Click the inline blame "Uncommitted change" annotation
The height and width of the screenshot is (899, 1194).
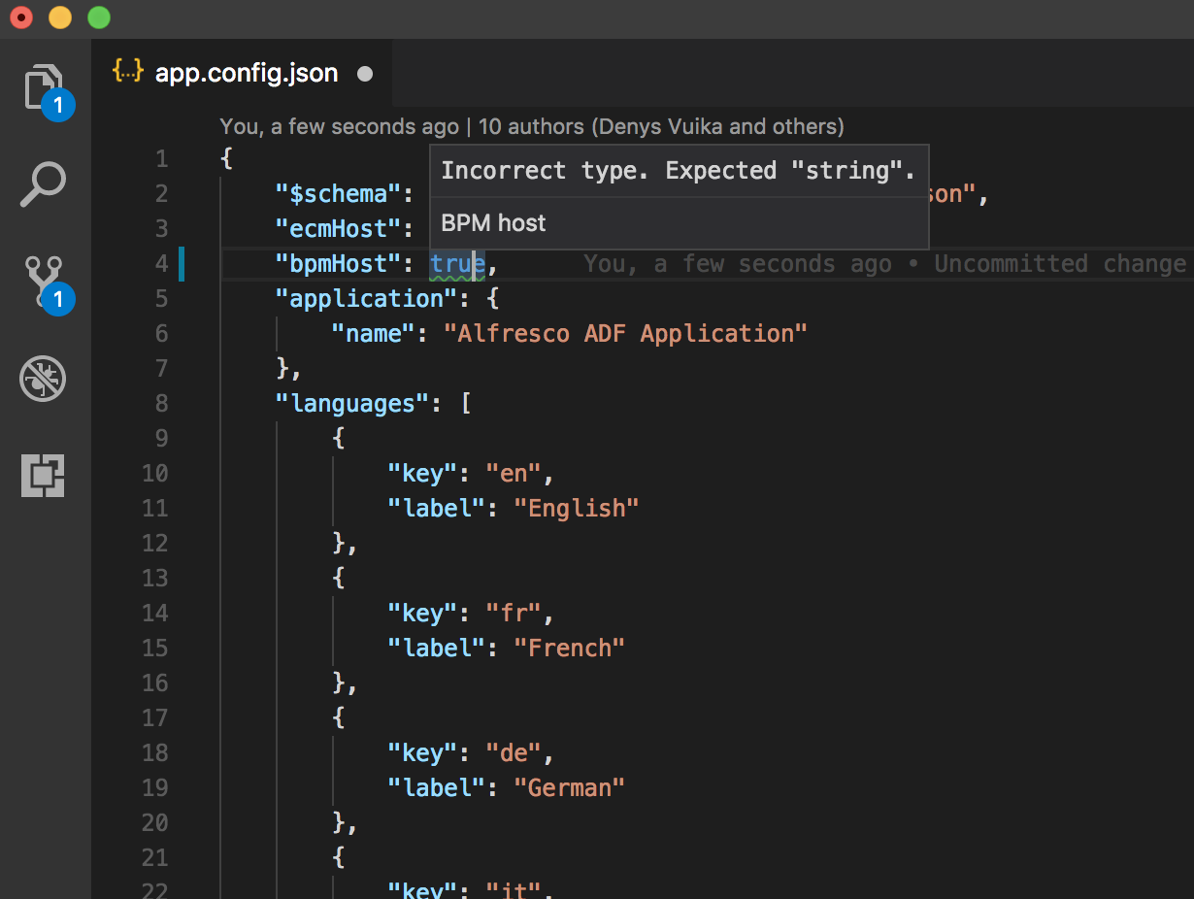[x=884, y=264]
